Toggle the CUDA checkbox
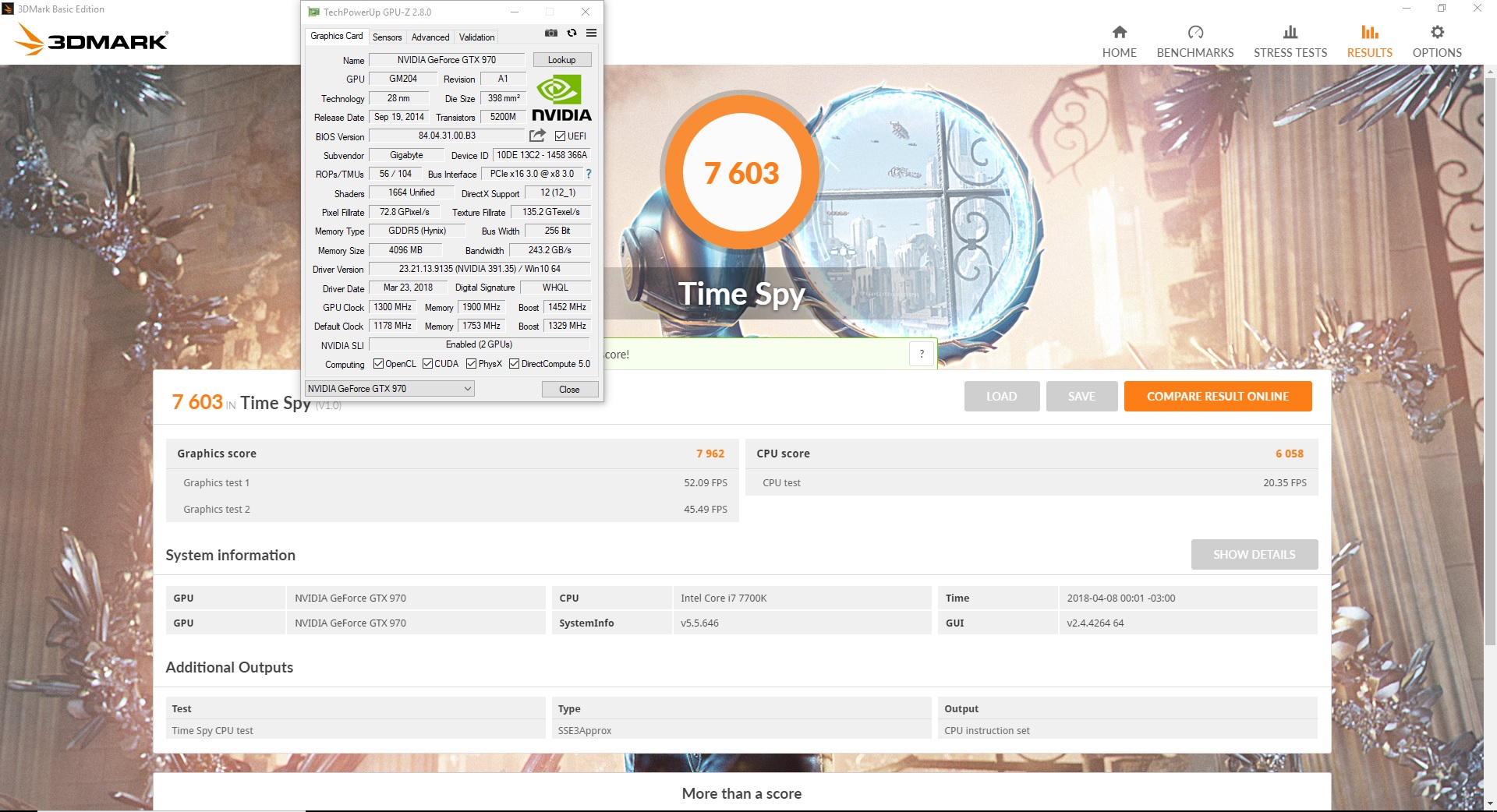This screenshot has height=812, width=1497. [x=427, y=364]
